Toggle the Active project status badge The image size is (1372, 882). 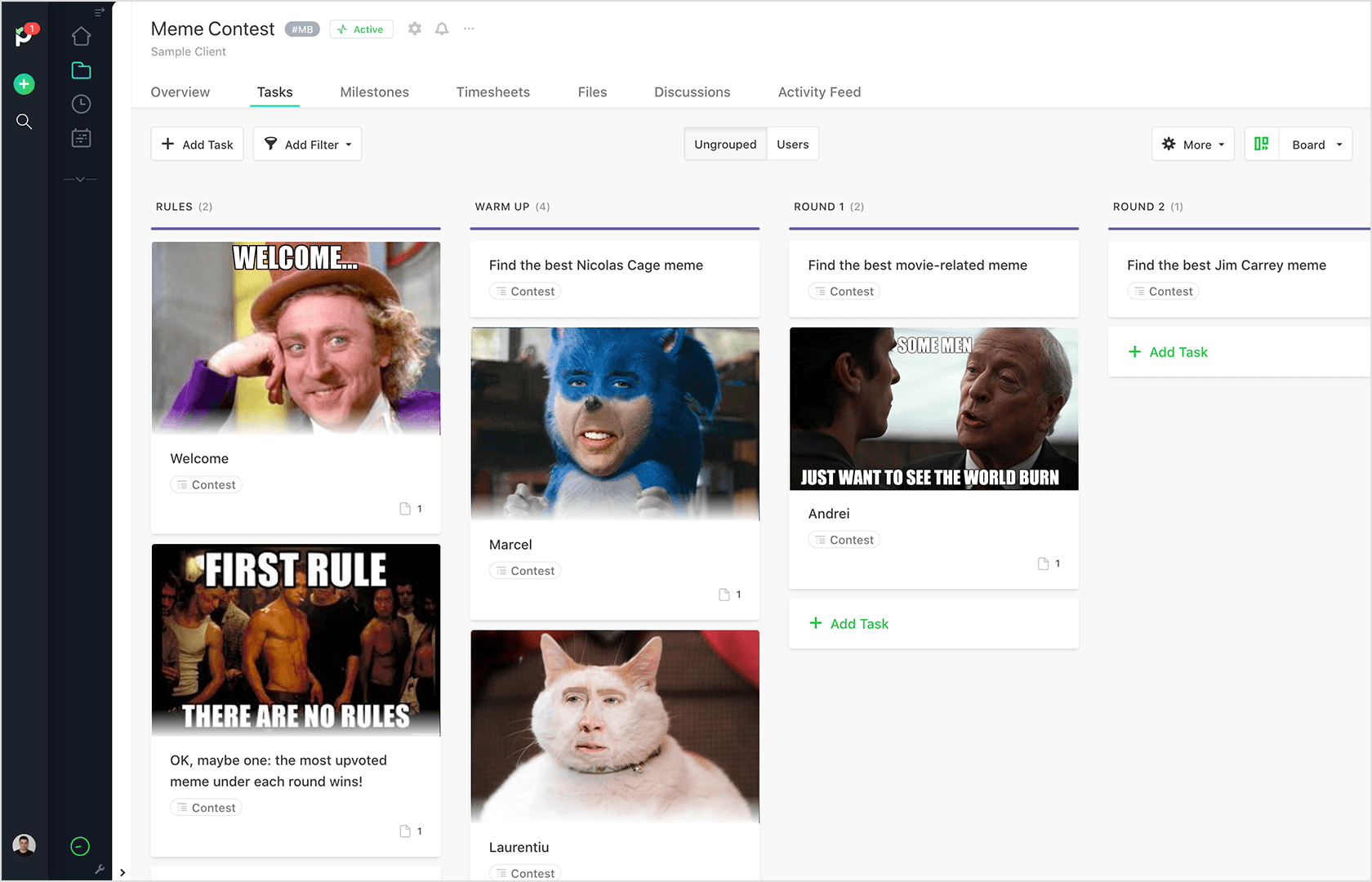361,29
